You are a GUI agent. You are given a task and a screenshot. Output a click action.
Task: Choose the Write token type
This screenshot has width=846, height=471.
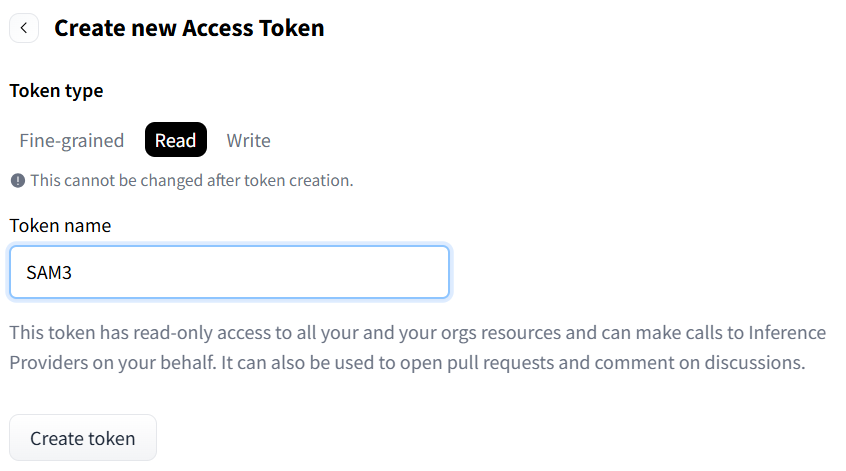pos(248,141)
